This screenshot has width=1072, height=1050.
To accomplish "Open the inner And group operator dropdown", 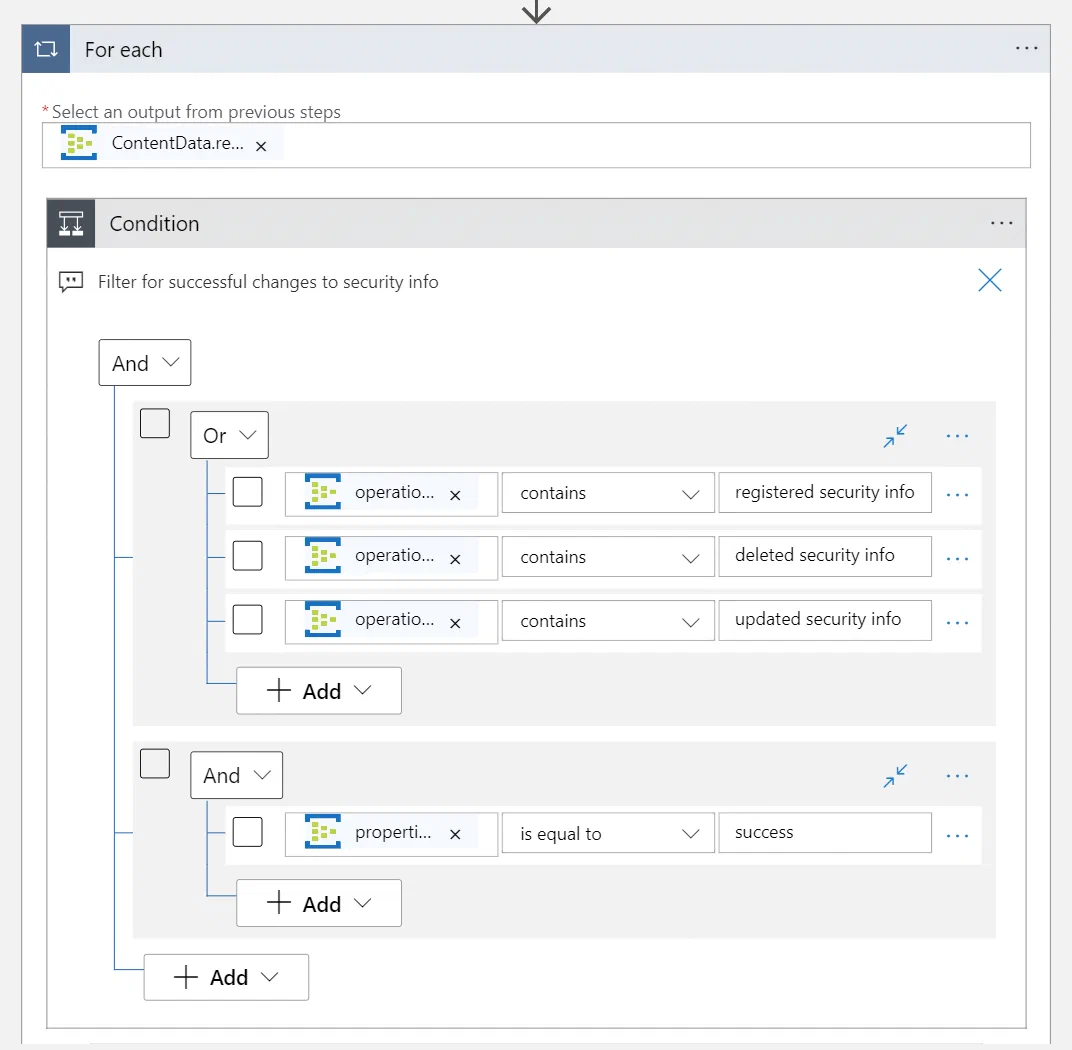I will tap(237, 775).
